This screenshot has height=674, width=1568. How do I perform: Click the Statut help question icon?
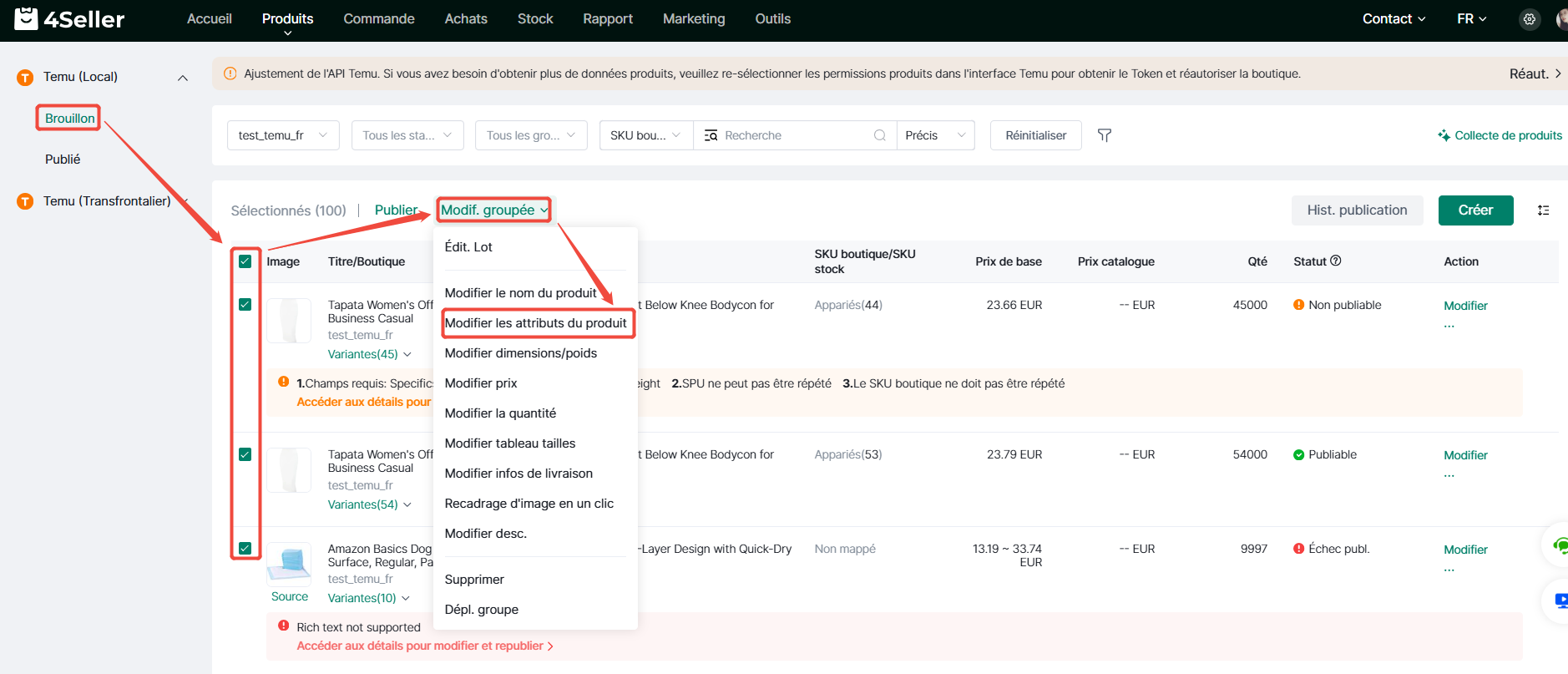click(1336, 261)
